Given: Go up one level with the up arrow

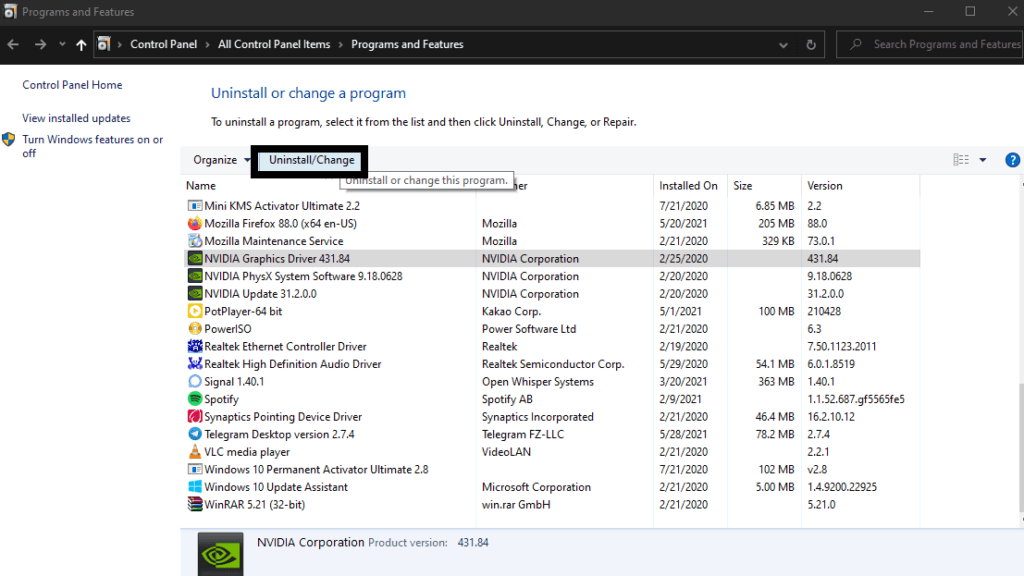Looking at the screenshot, I should tap(81, 44).
